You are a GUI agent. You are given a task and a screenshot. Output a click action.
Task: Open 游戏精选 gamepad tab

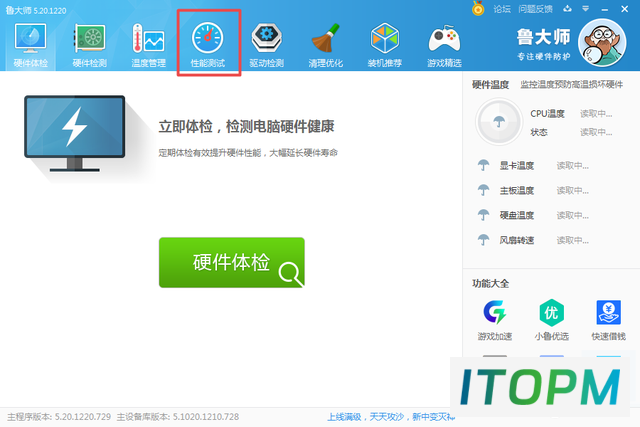[444, 45]
